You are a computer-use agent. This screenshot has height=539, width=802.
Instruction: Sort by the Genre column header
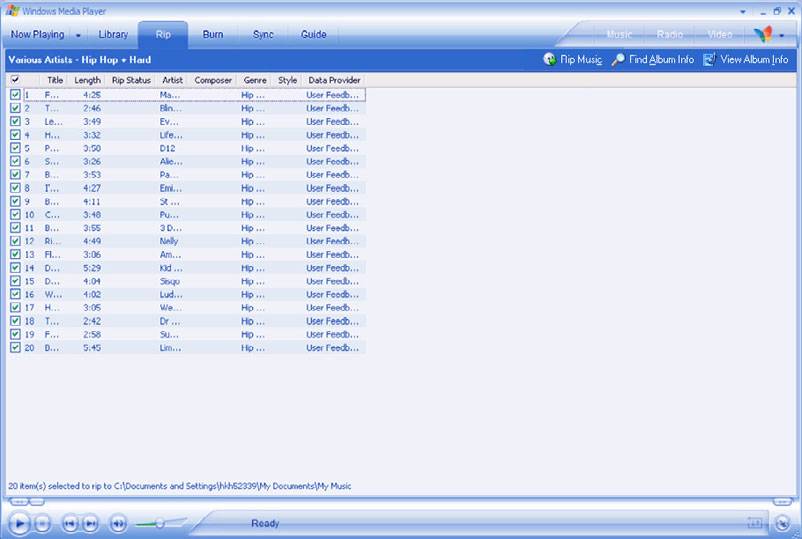coord(255,80)
